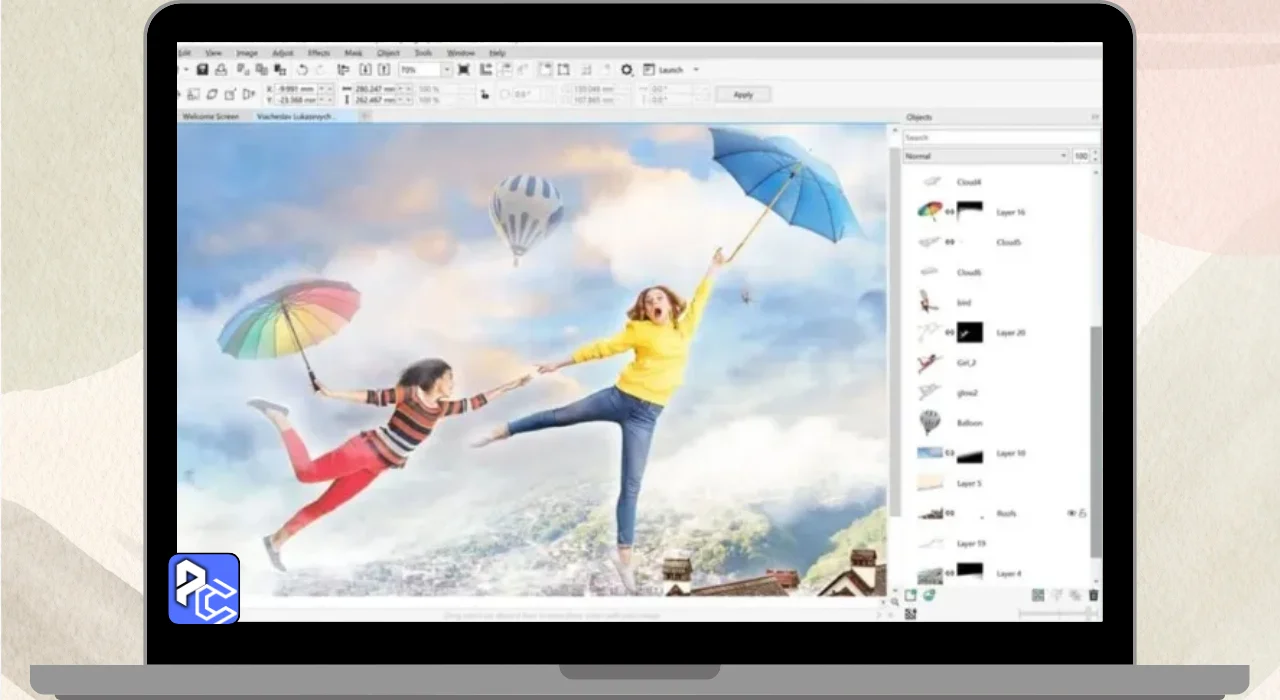This screenshot has width=1280, height=700.
Task: Toggle visibility eye on Roofs layer
Action: tap(1071, 513)
